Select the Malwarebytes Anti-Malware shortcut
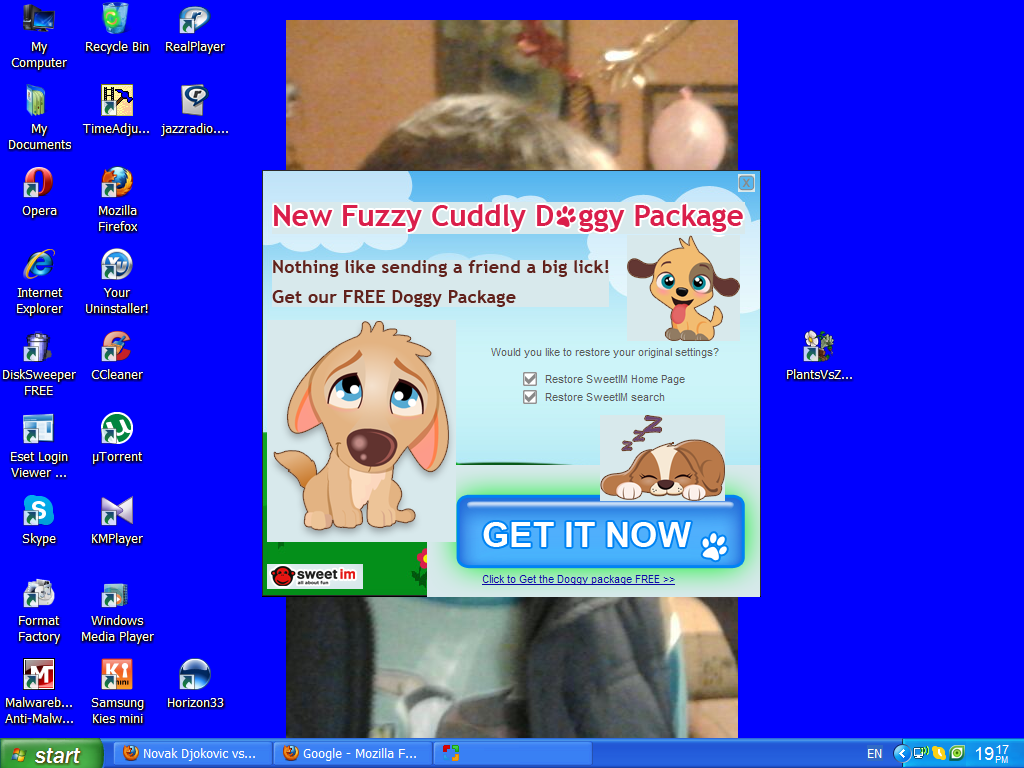 [39, 692]
